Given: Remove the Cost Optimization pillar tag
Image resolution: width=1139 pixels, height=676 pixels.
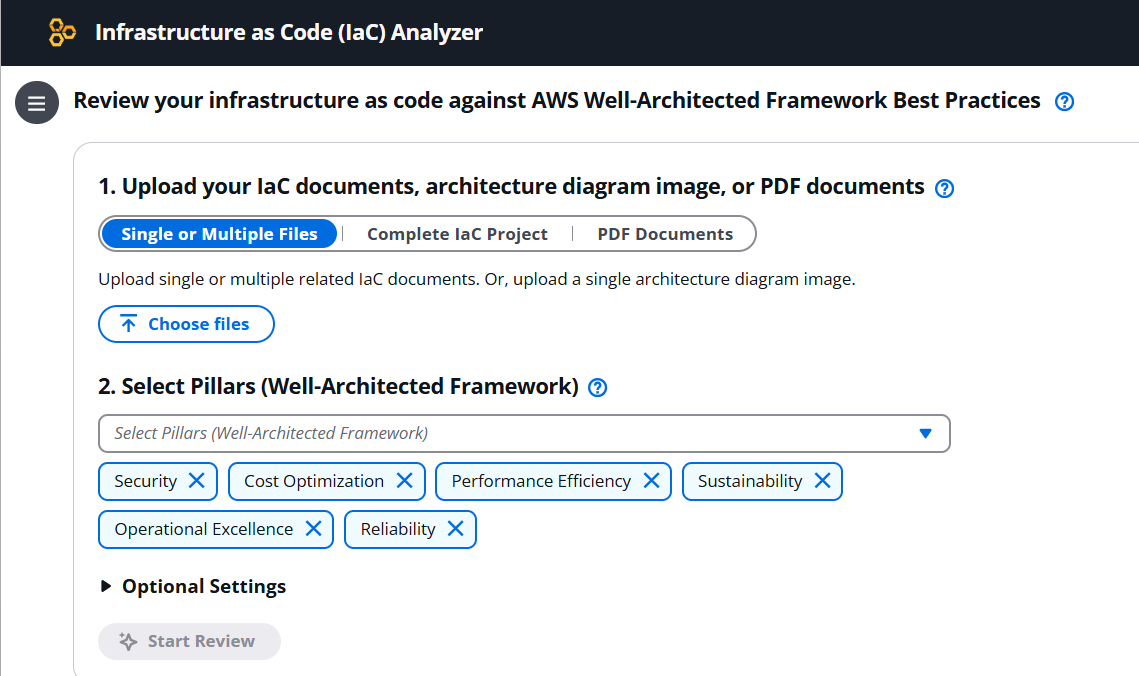Looking at the screenshot, I should (405, 481).
